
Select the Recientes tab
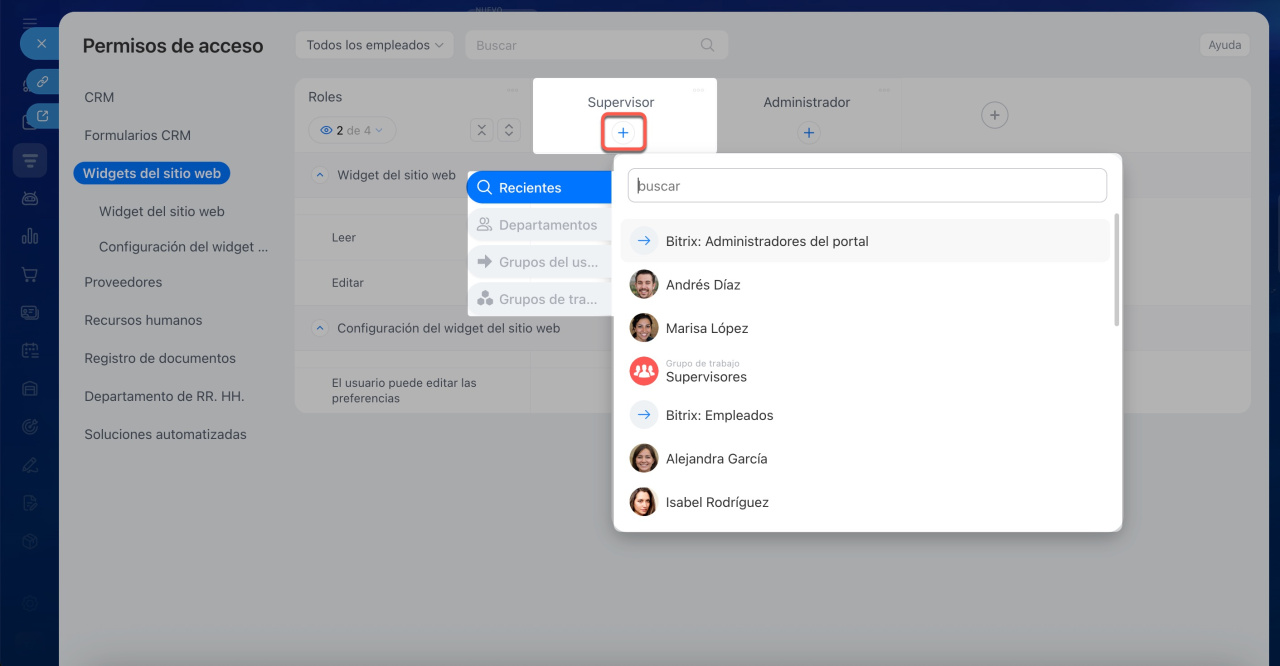coord(539,188)
